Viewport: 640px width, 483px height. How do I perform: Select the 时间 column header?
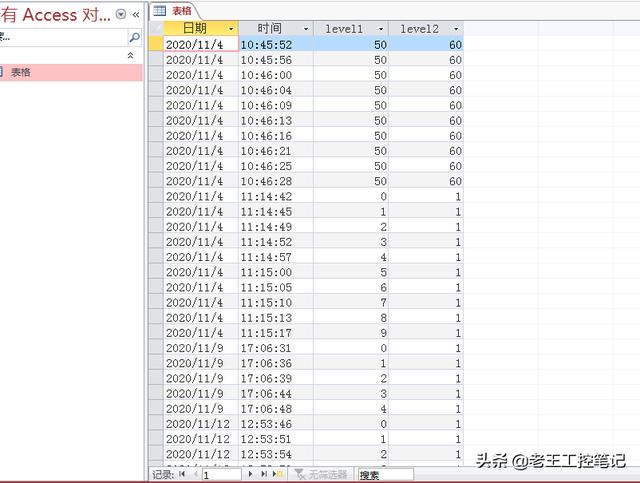(276, 29)
